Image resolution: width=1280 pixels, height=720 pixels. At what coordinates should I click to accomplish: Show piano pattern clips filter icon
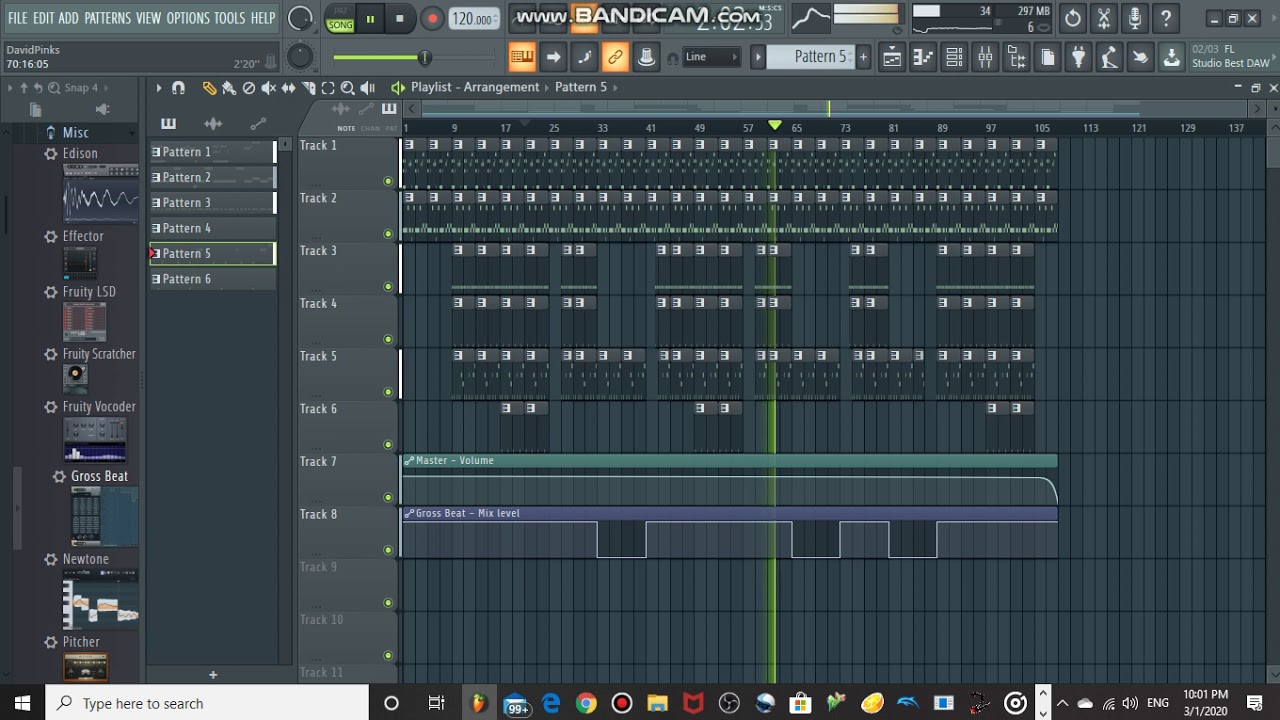[x=168, y=124]
